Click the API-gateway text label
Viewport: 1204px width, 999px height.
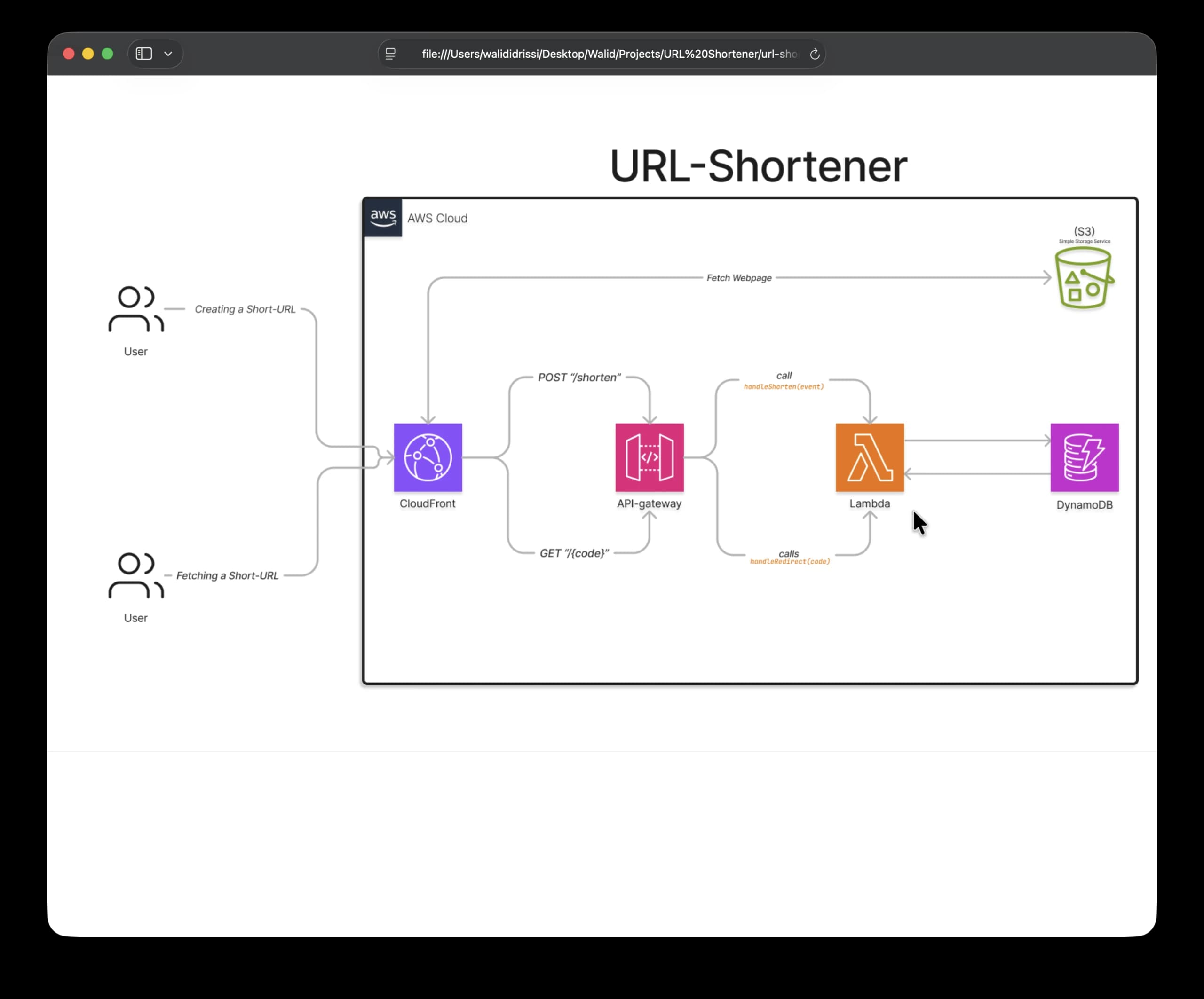click(x=649, y=503)
